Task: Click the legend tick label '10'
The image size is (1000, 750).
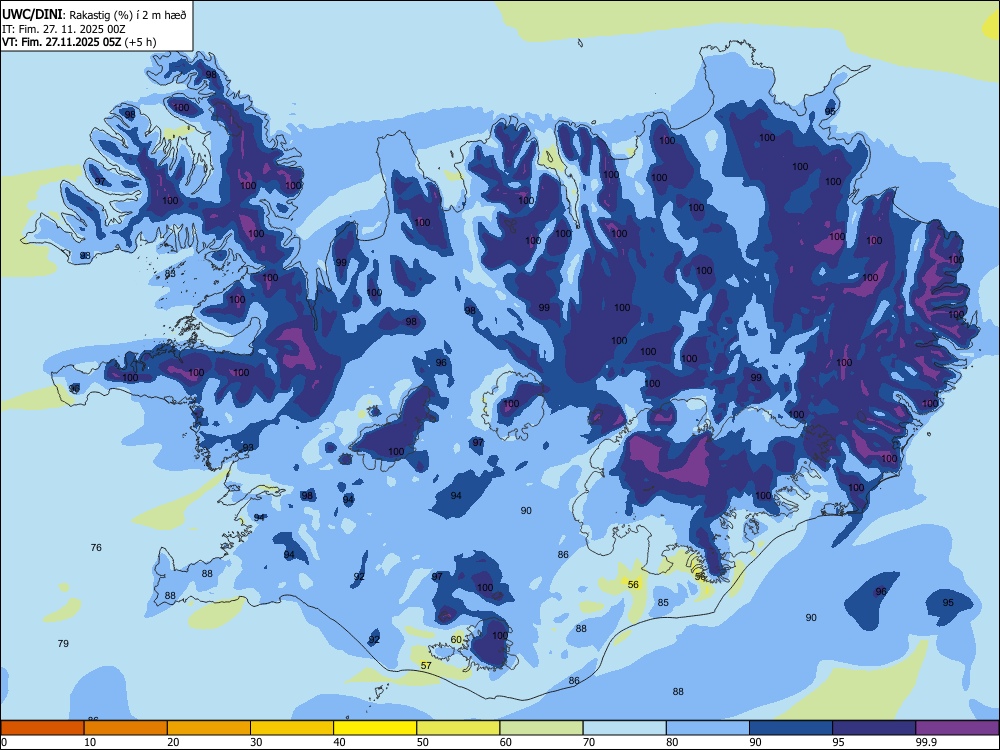Action: point(90,742)
